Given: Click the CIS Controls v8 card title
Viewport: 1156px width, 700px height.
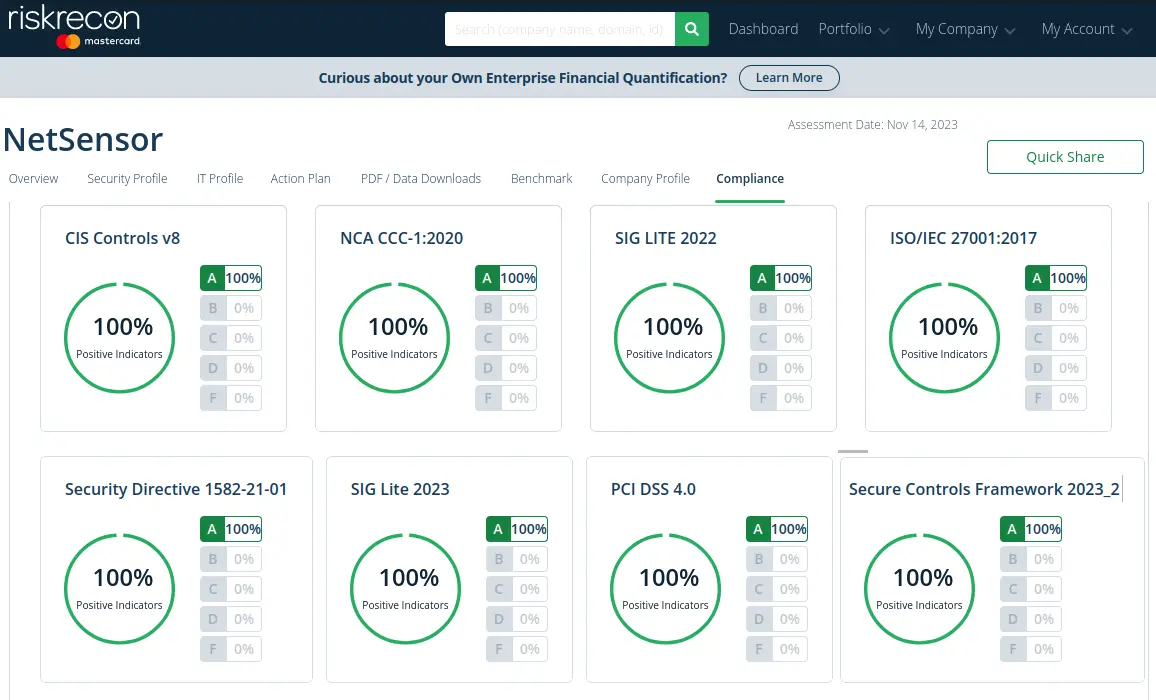Looking at the screenshot, I should [x=122, y=238].
